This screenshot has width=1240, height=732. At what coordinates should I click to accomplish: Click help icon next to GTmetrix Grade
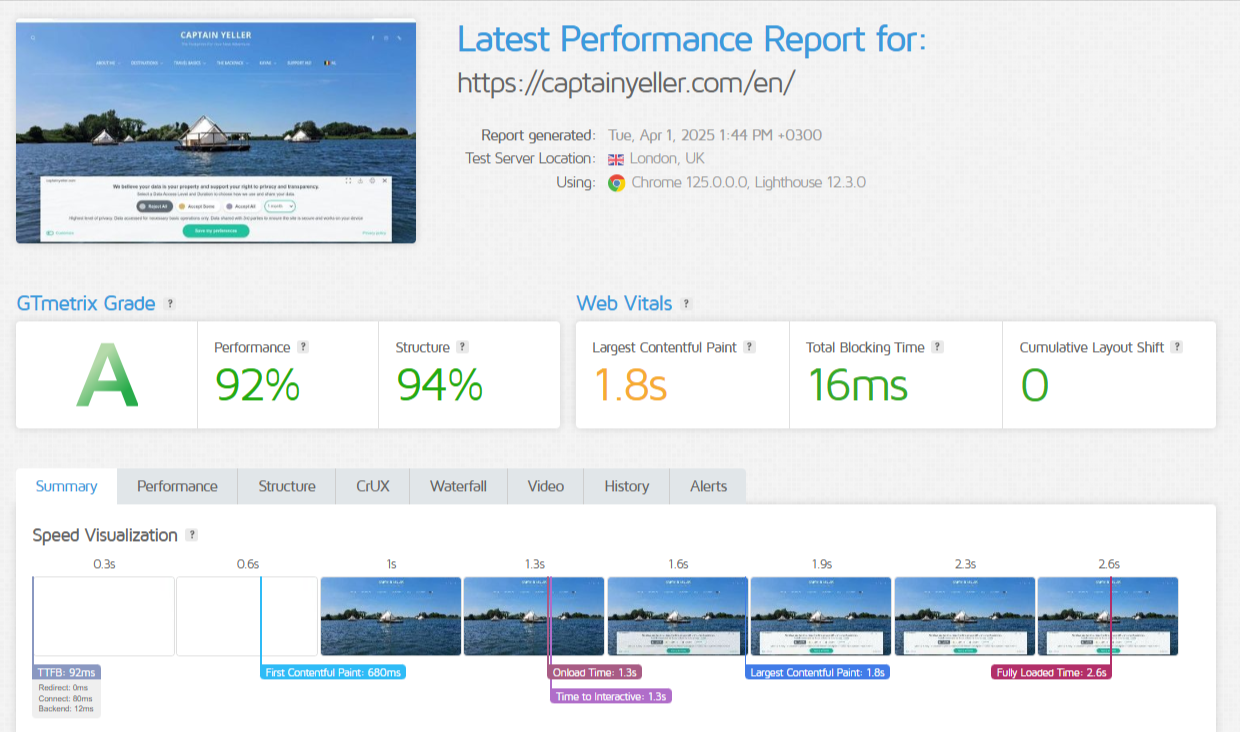click(171, 304)
